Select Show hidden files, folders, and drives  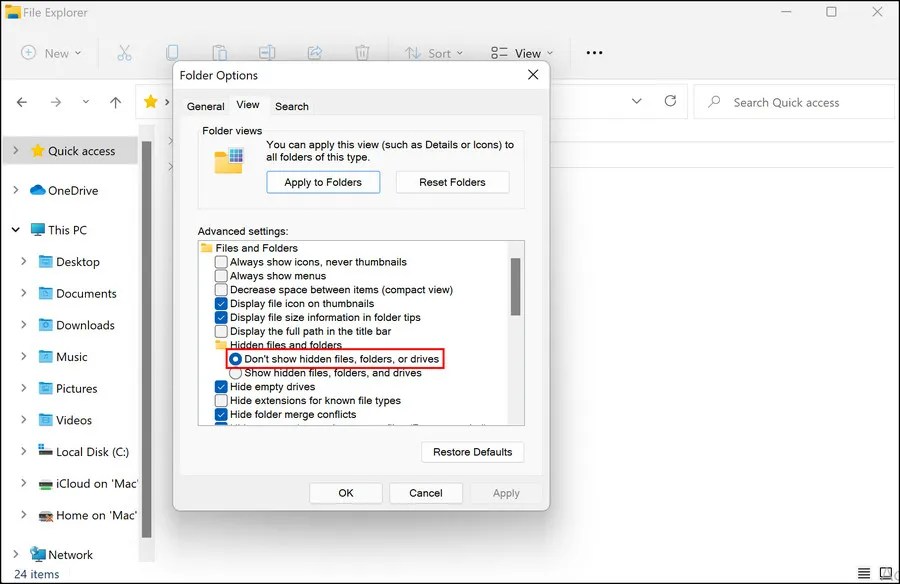click(x=235, y=371)
